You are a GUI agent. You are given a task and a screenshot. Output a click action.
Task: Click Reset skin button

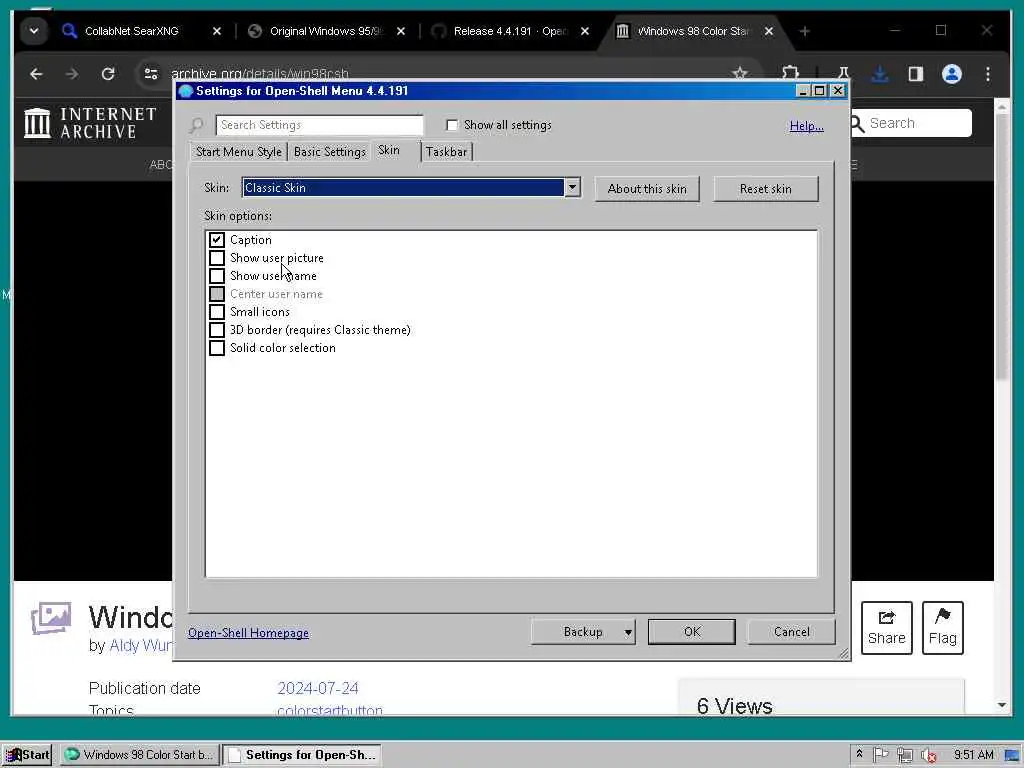click(765, 189)
